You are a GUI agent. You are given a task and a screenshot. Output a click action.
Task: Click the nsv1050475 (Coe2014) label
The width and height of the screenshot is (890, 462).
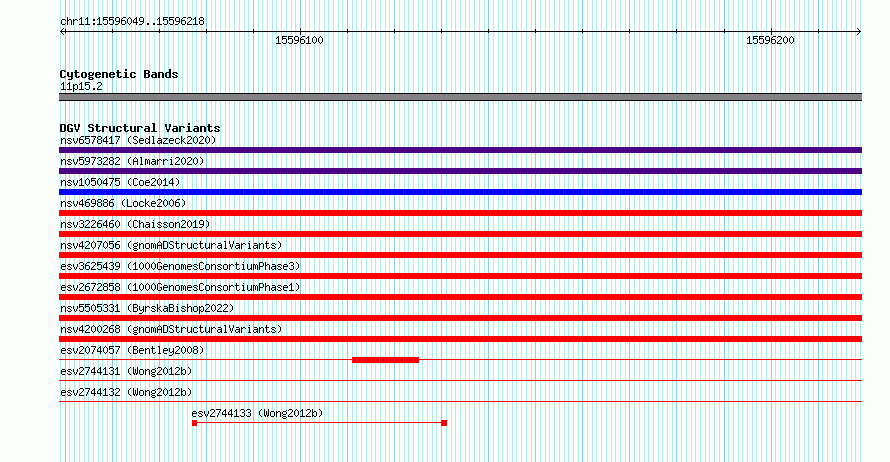(x=120, y=182)
